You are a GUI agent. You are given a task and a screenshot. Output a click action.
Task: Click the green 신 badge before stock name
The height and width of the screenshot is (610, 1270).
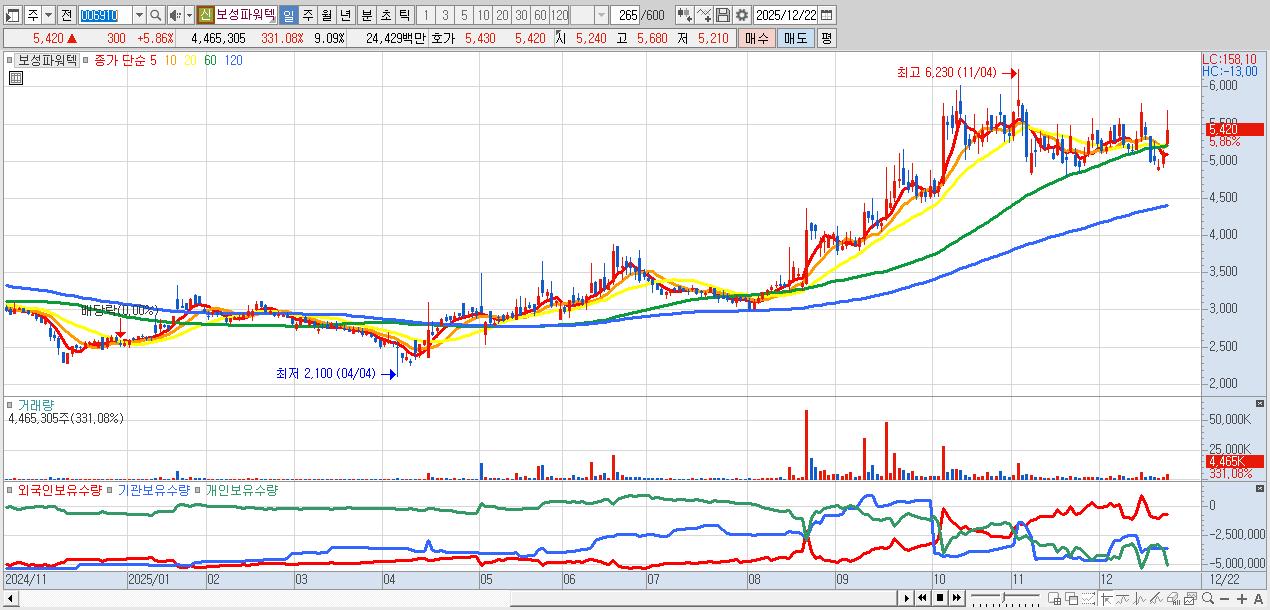tap(204, 15)
